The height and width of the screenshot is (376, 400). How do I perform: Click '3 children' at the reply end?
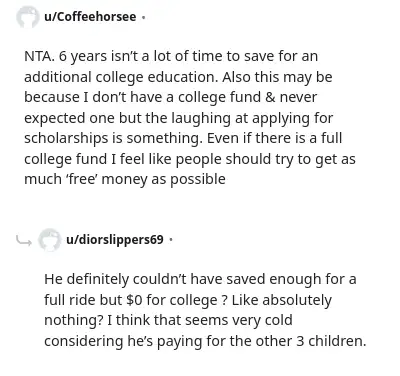coord(331,341)
